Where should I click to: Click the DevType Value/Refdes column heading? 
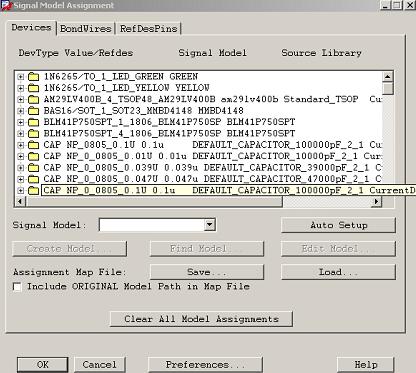[76, 53]
